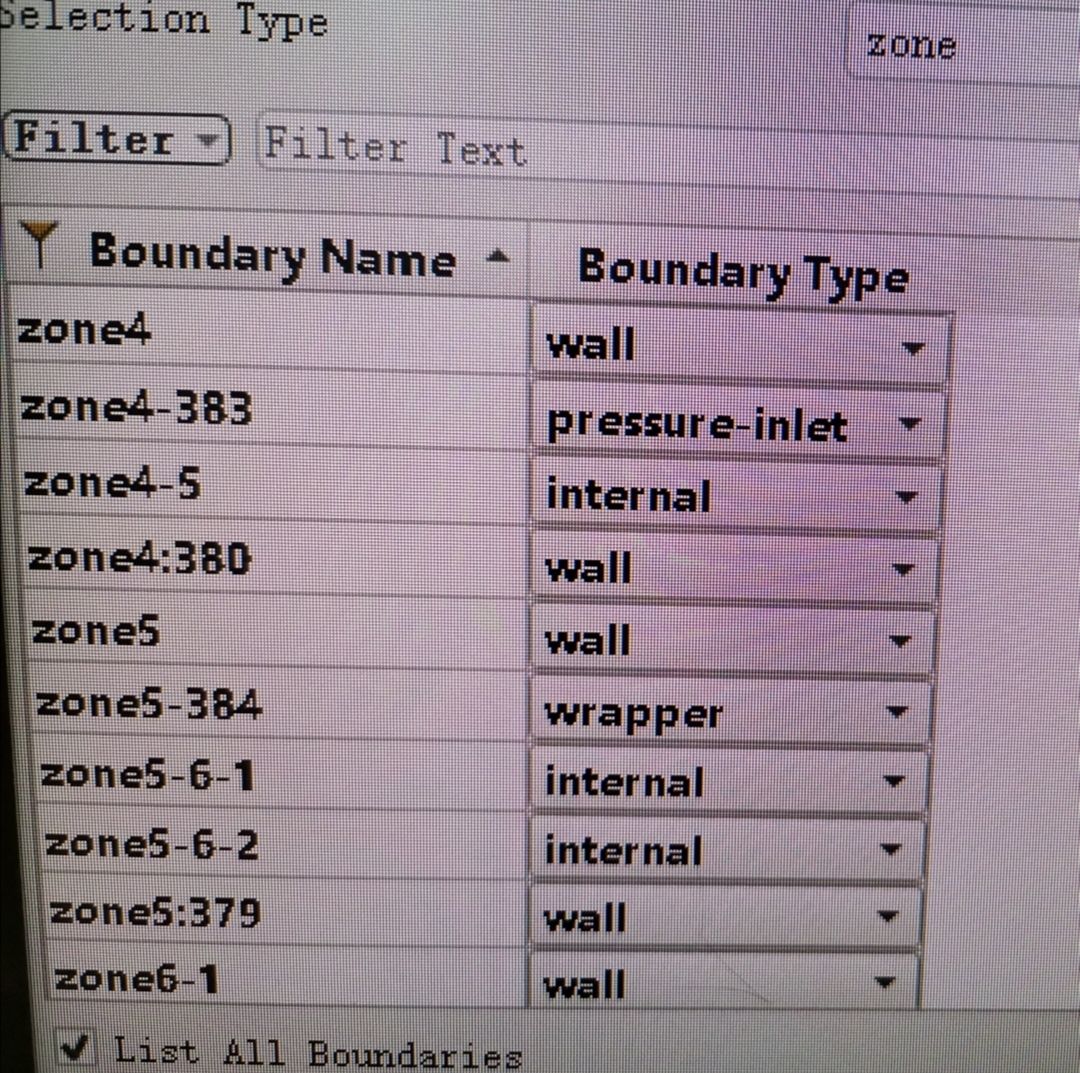Toggle the List All Boundaries checkbox

[x=74, y=1047]
